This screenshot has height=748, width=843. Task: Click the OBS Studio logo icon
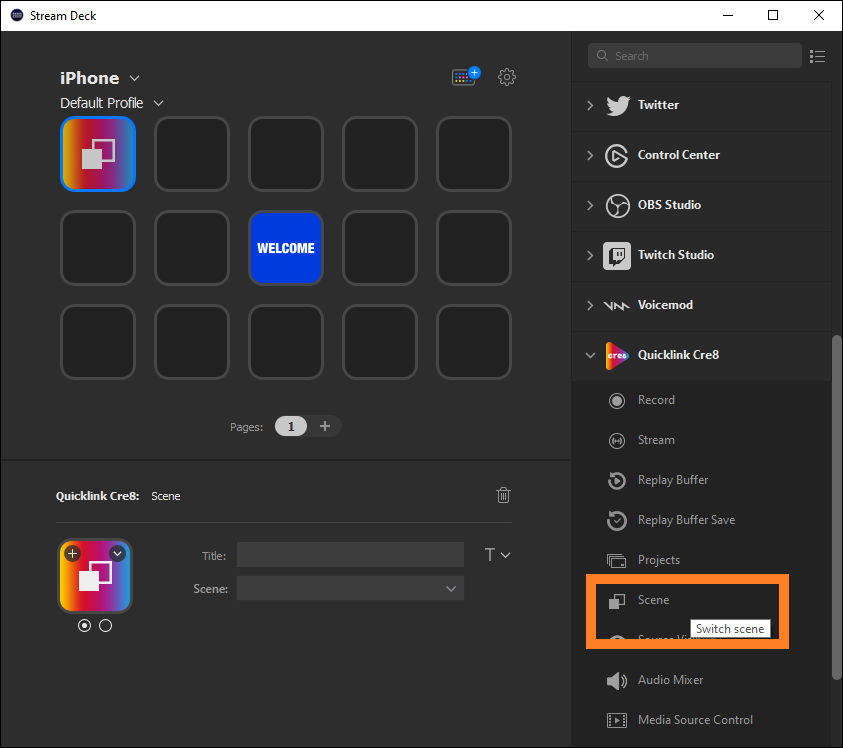point(617,205)
